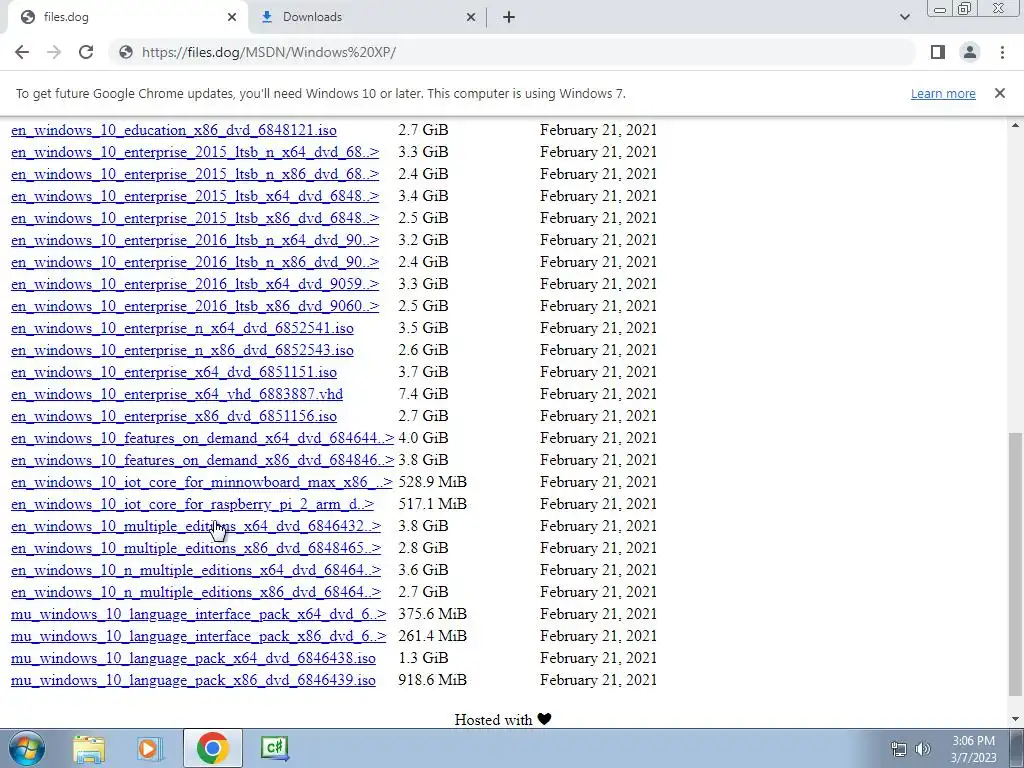Open the enterprise_2015_ltsb_n_x86 file link
The image size is (1024, 768).
point(195,174)
